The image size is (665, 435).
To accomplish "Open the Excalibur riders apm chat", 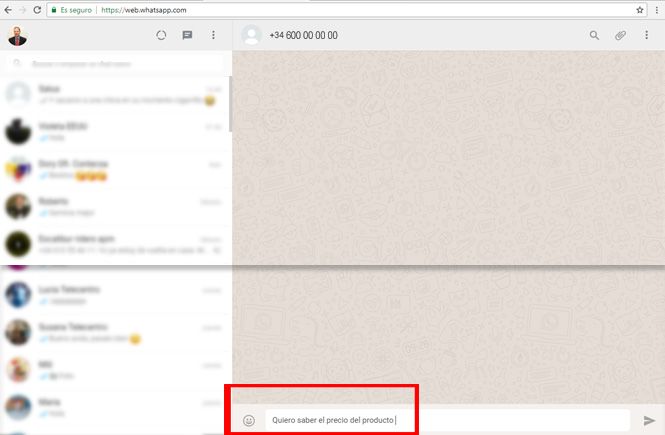I will 115,244.
